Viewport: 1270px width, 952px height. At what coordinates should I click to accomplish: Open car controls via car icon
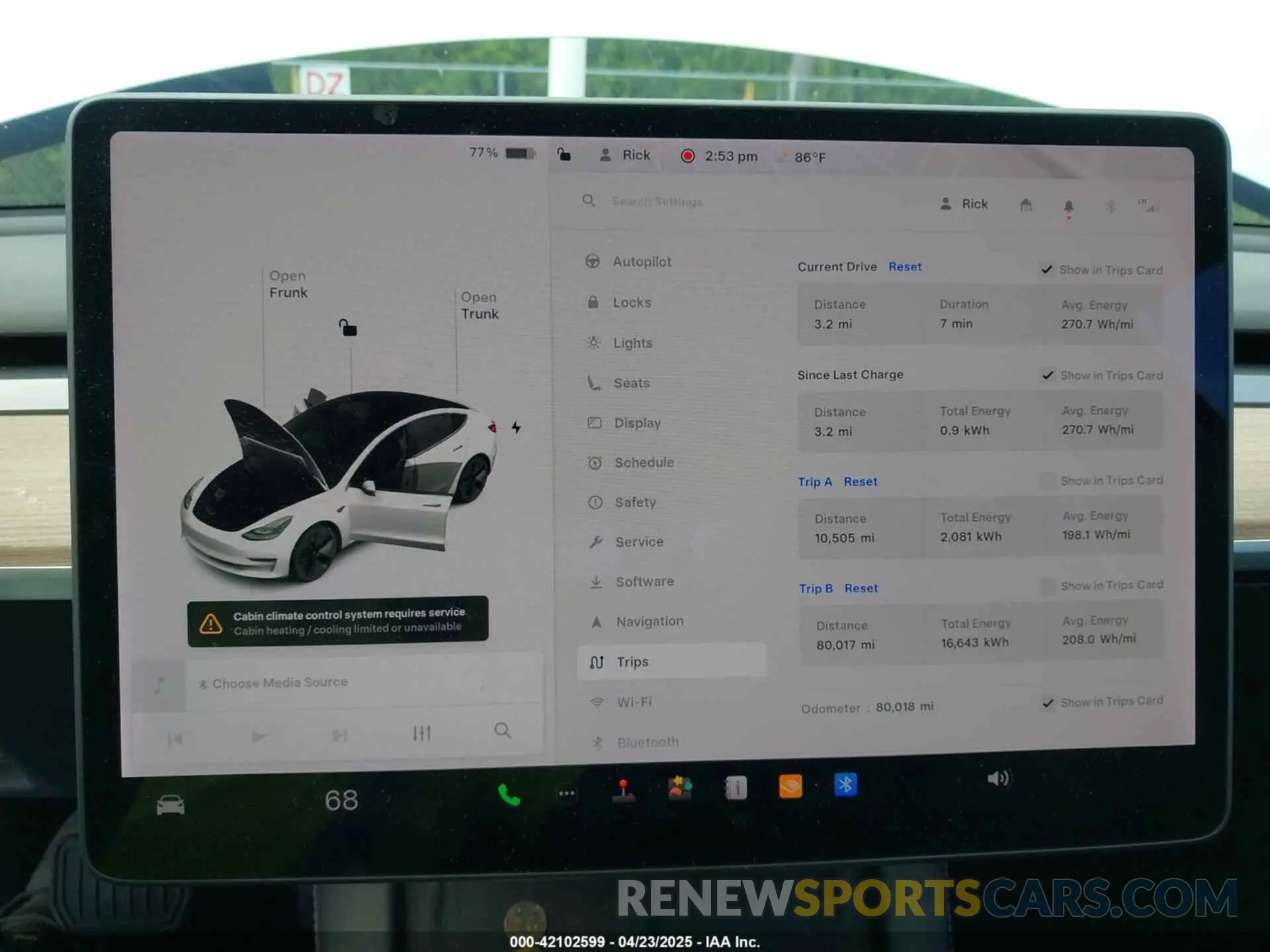(170, 805)
